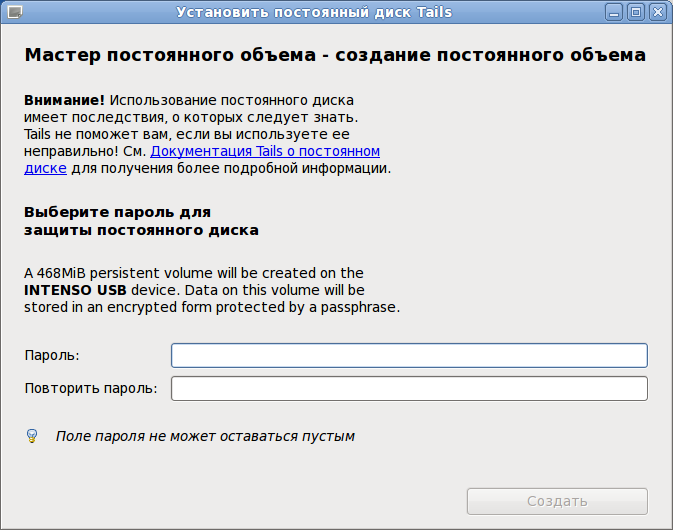Click the 'A 468MiB persistent volume' text

coord(120,273)
